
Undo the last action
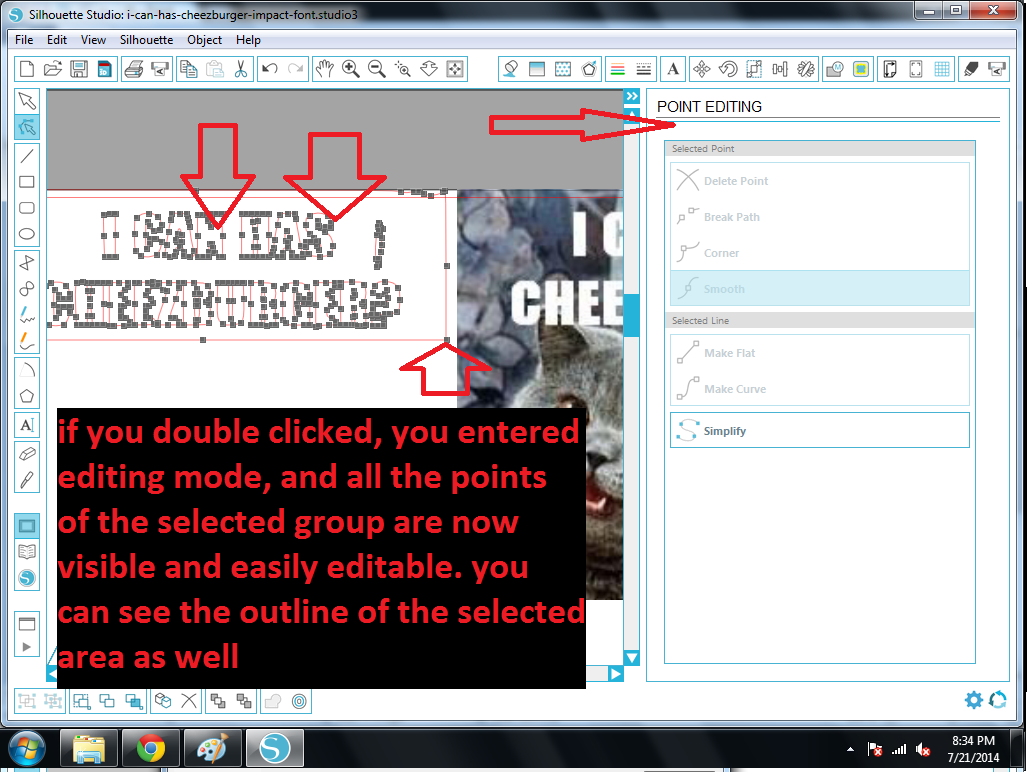tap(270, 69)
